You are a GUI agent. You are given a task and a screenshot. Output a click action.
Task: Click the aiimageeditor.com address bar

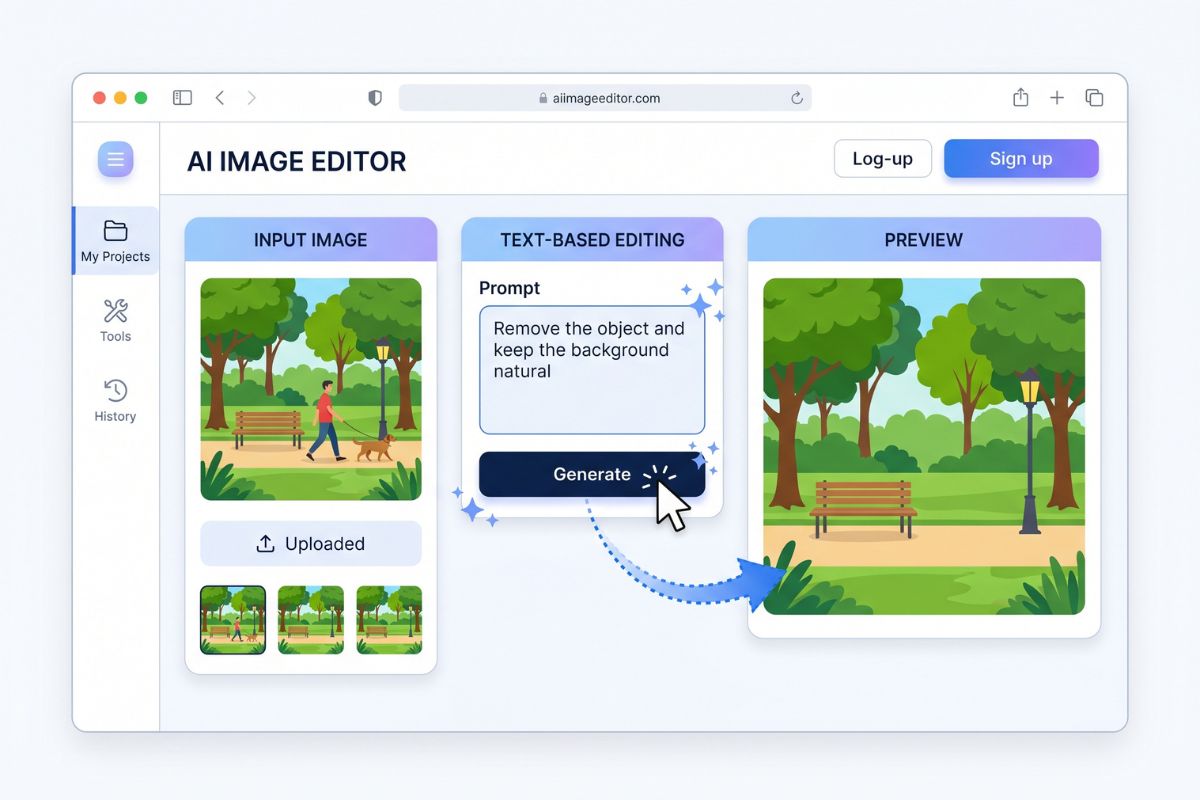coord(605,98)
